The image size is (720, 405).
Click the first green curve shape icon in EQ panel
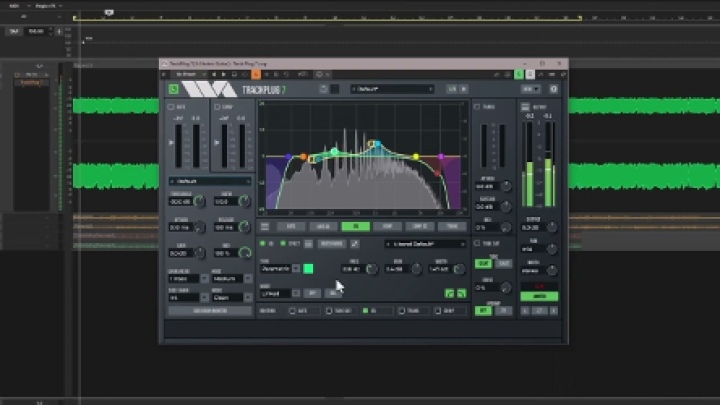[x=450, y=293]
